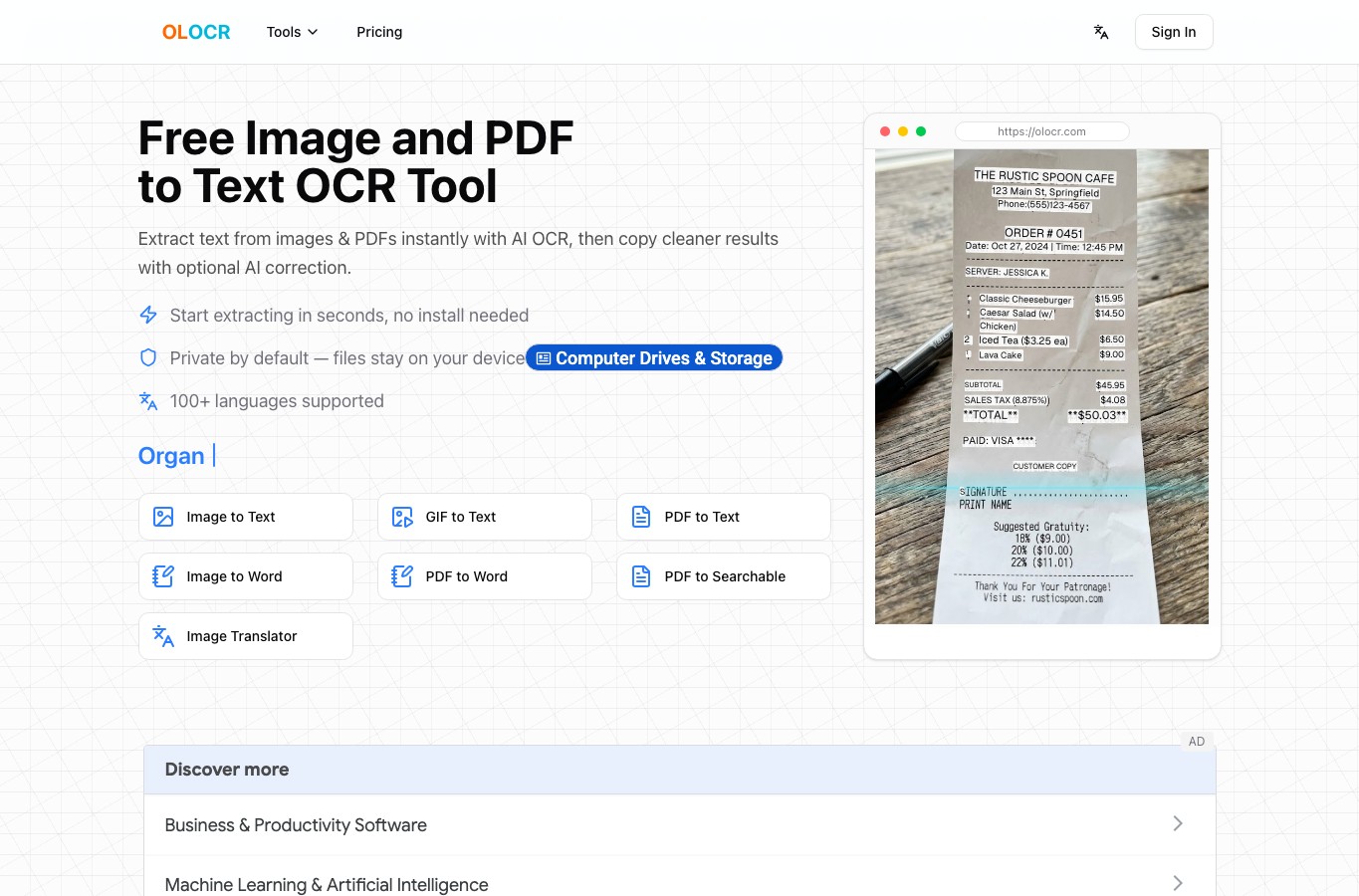Click the red dot in demo window
Image resolution: width=1359 pixels, height=896 pixels.
[885, 131]
